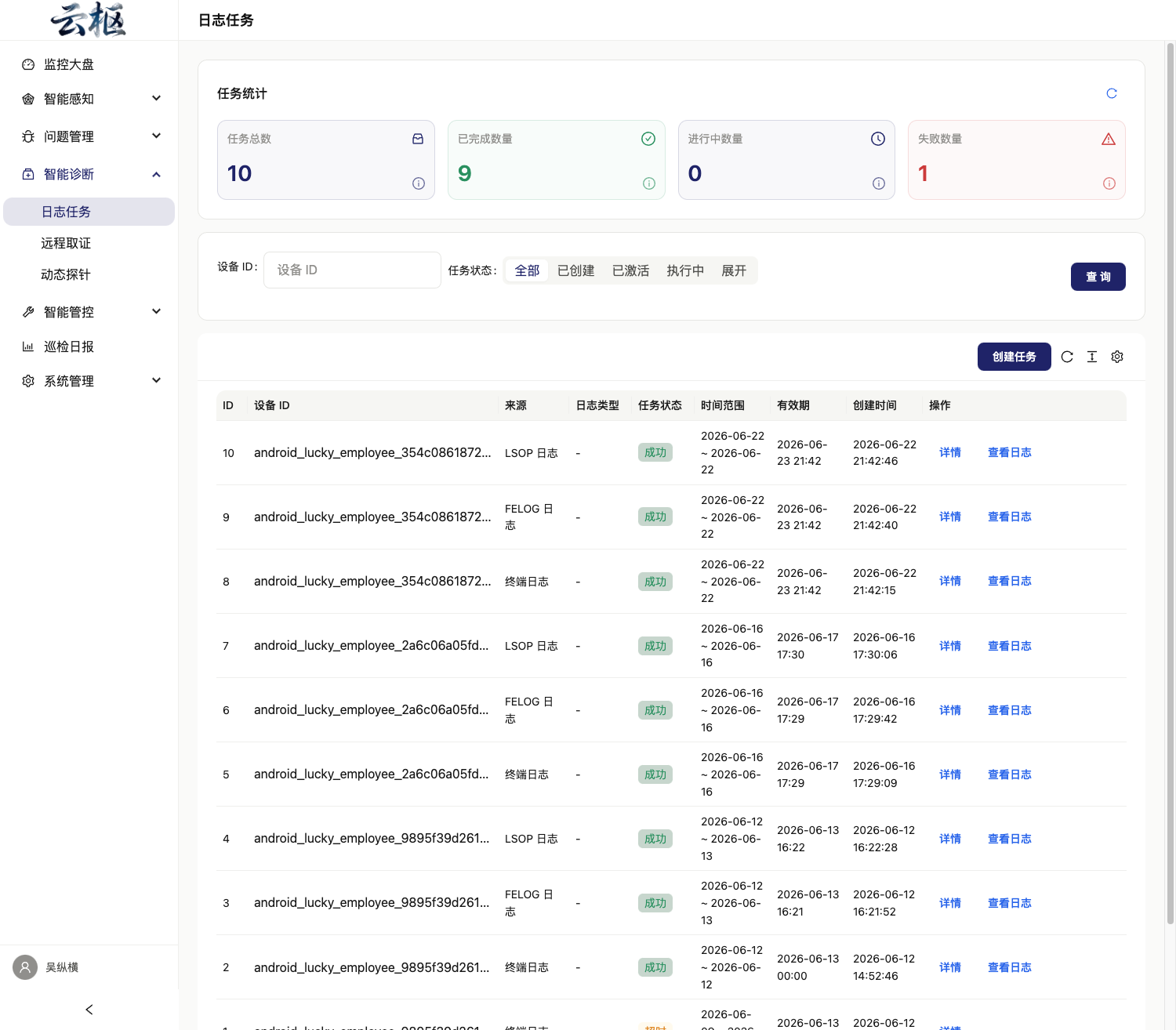Focus the 设备 ID input field

click(353, 270)
